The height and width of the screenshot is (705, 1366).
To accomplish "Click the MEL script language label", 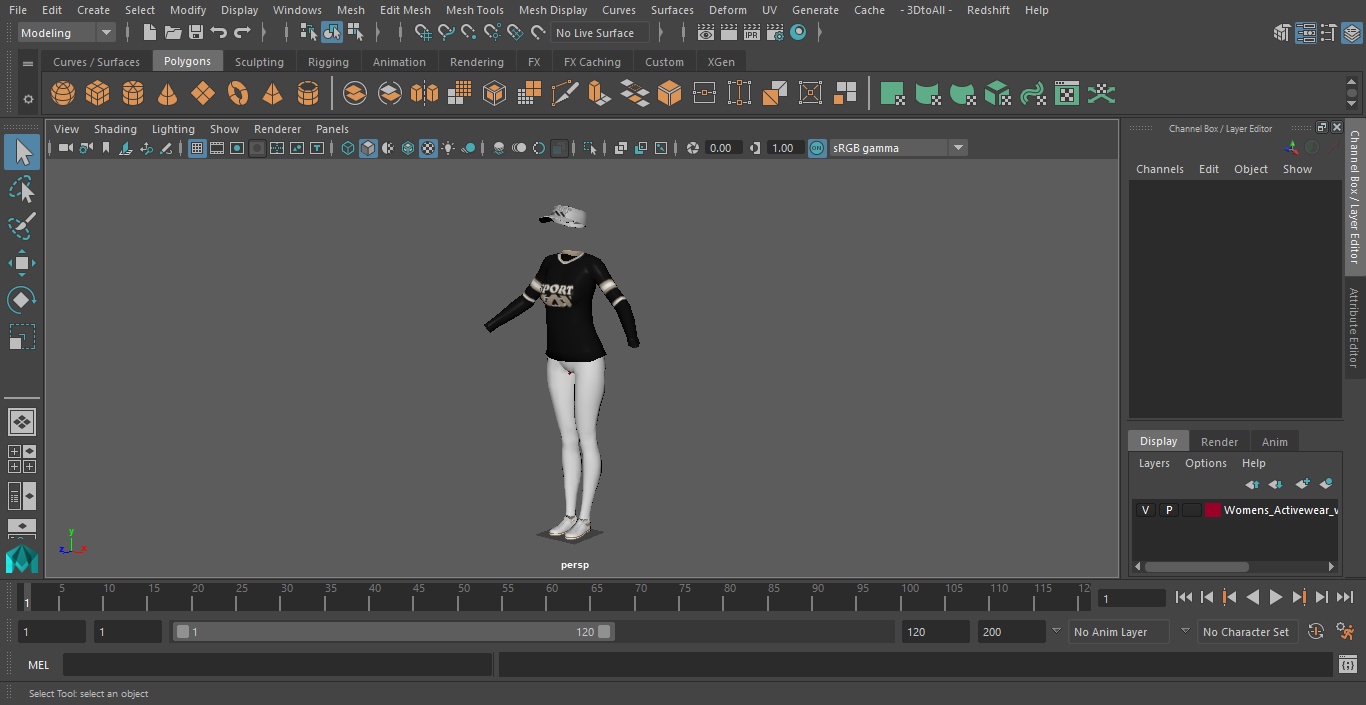I will (39, 665).
